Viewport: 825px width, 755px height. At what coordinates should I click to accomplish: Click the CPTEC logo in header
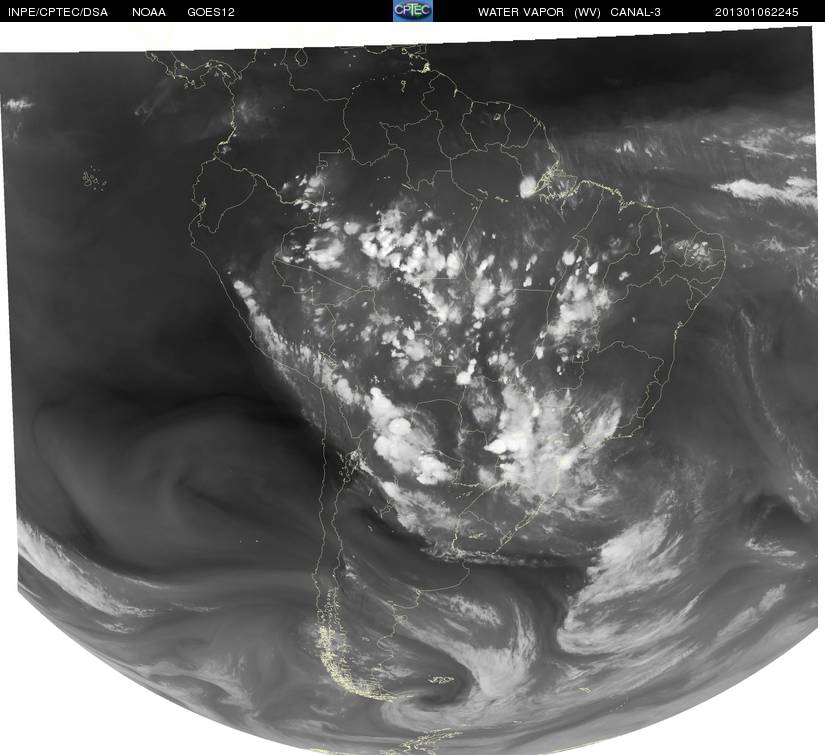[x=412, y=11]
